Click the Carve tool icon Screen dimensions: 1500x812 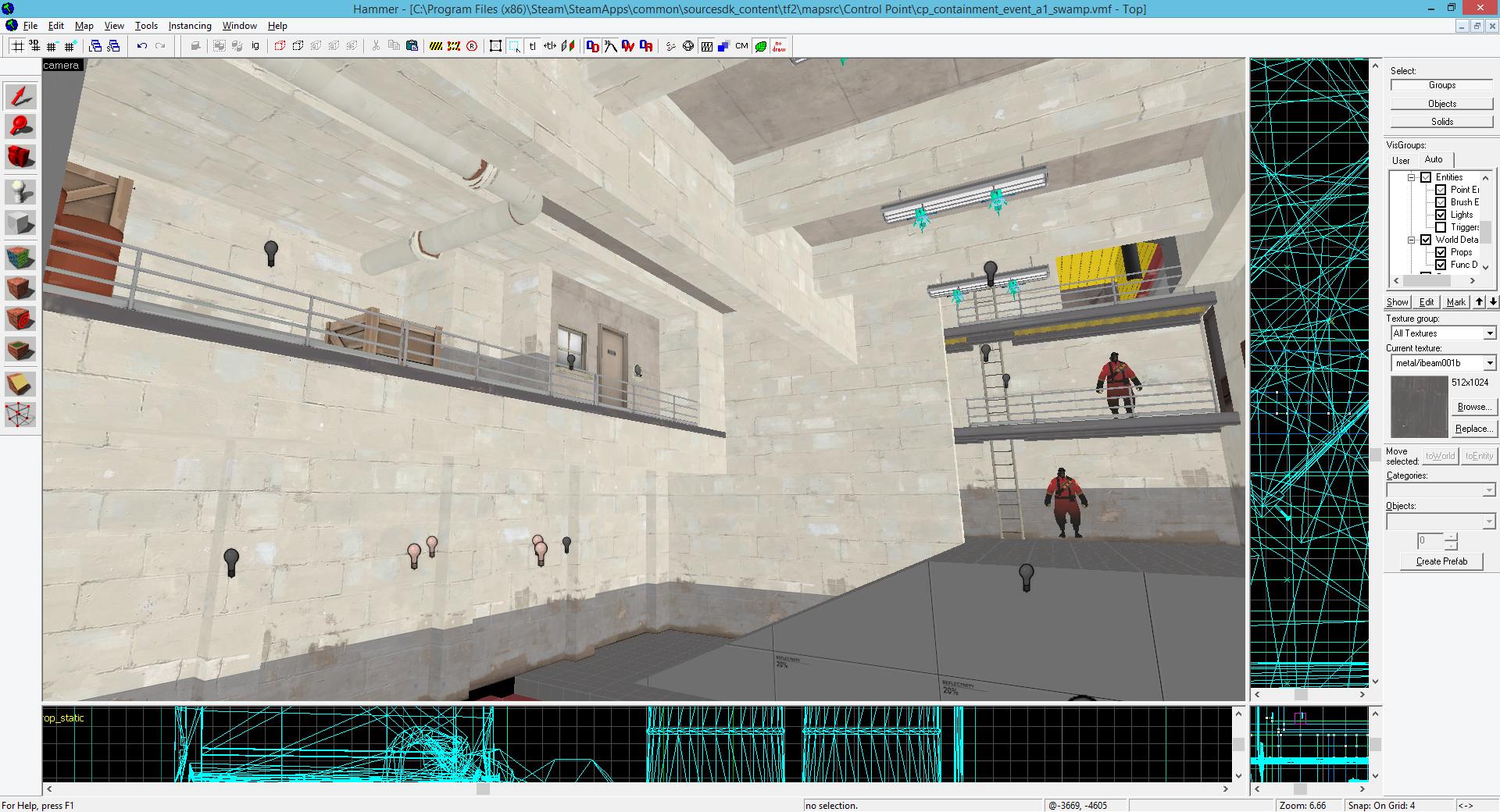pos(195,46)
